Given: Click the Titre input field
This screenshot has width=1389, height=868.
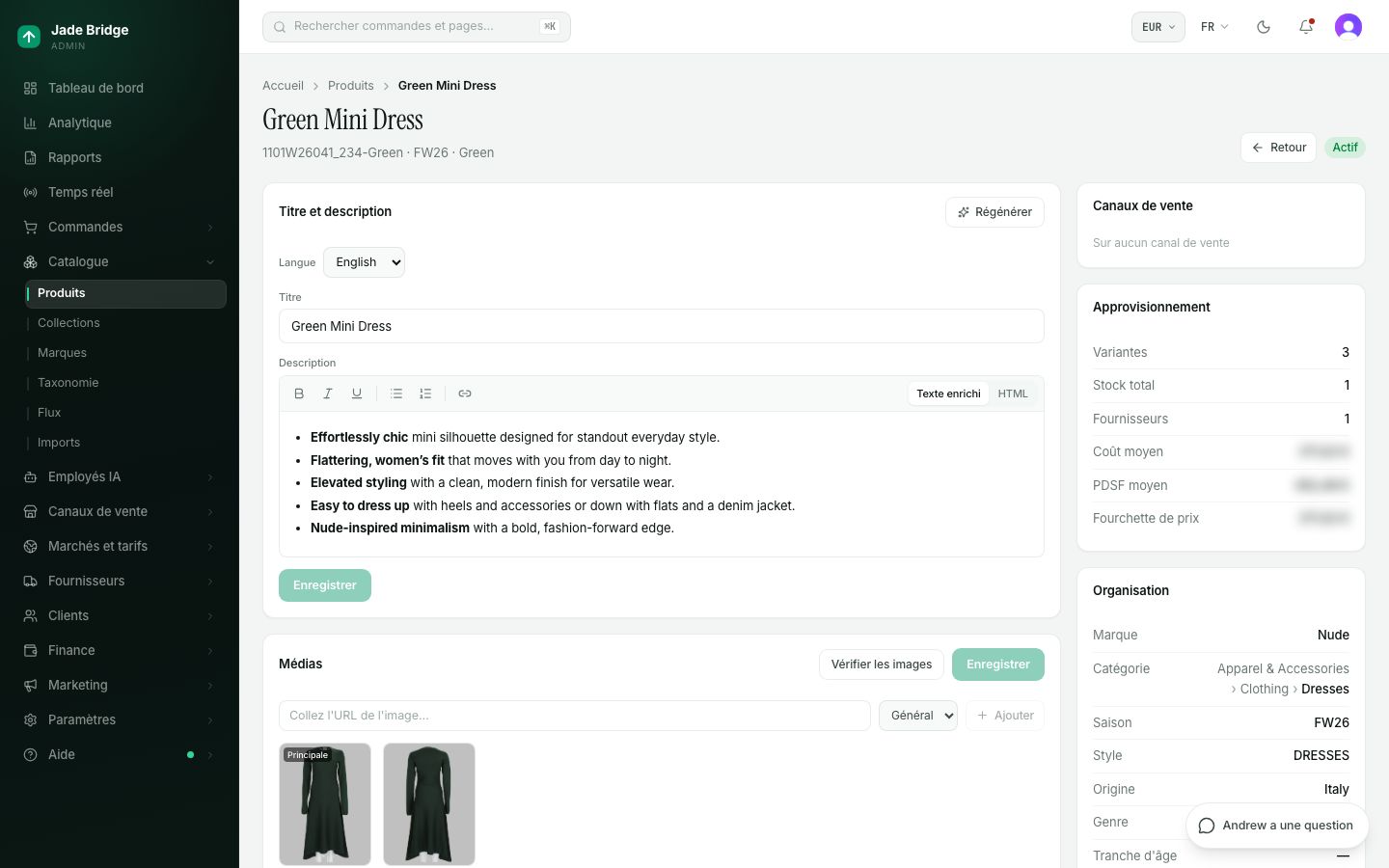Looking at the screenshot, I should tap(662, 326).
